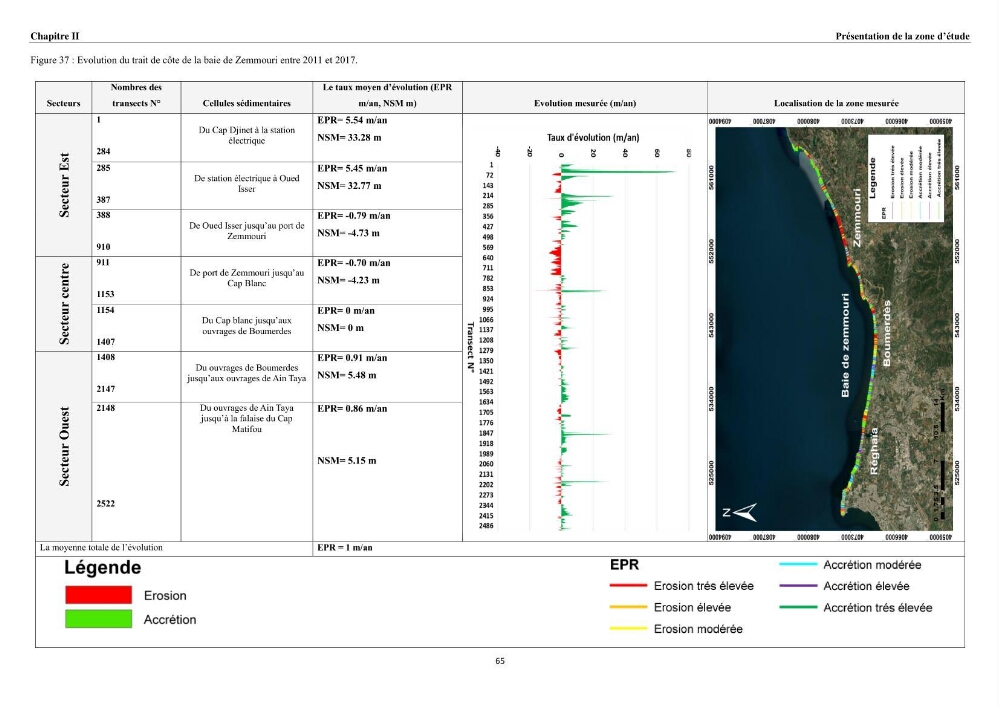Click De port de Zemmouri jusqu'au Cap Blanc

pos(247,278)
